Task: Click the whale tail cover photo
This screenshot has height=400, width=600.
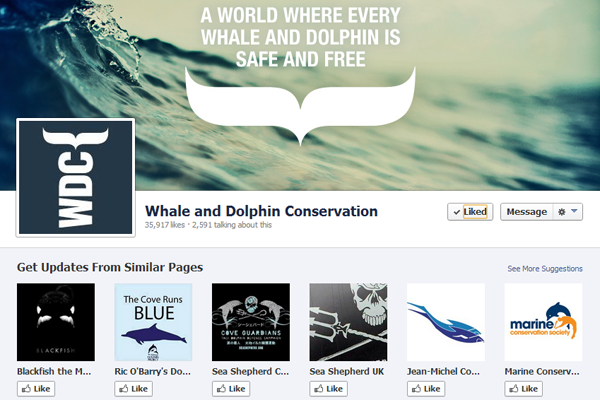Action: [x=300, y=95]
